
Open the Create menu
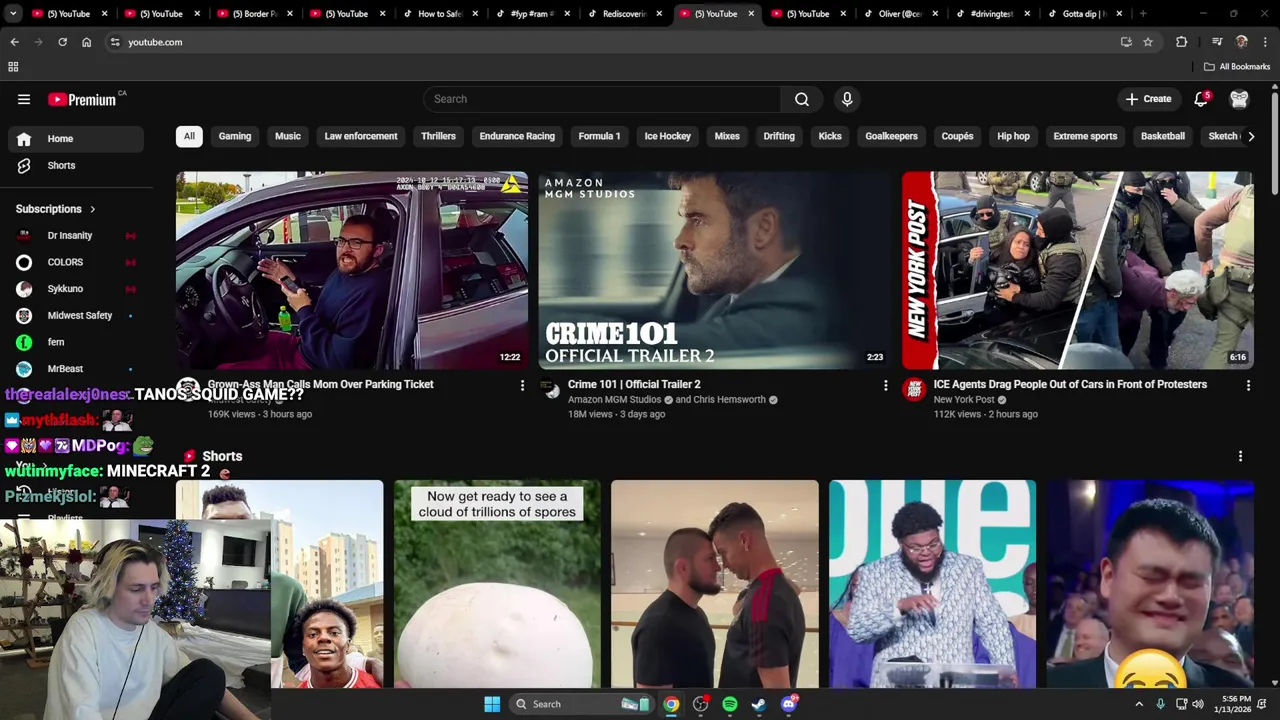pyautogui.click(x=1148, y=99)
